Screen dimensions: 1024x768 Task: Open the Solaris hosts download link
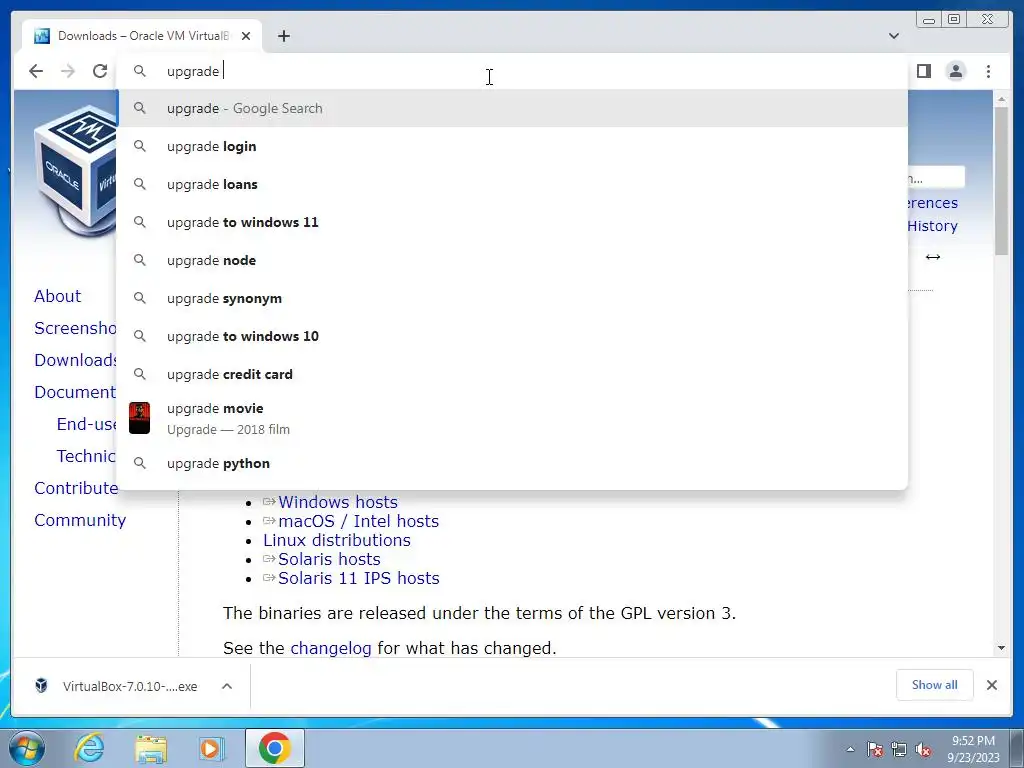pos(329,559)
